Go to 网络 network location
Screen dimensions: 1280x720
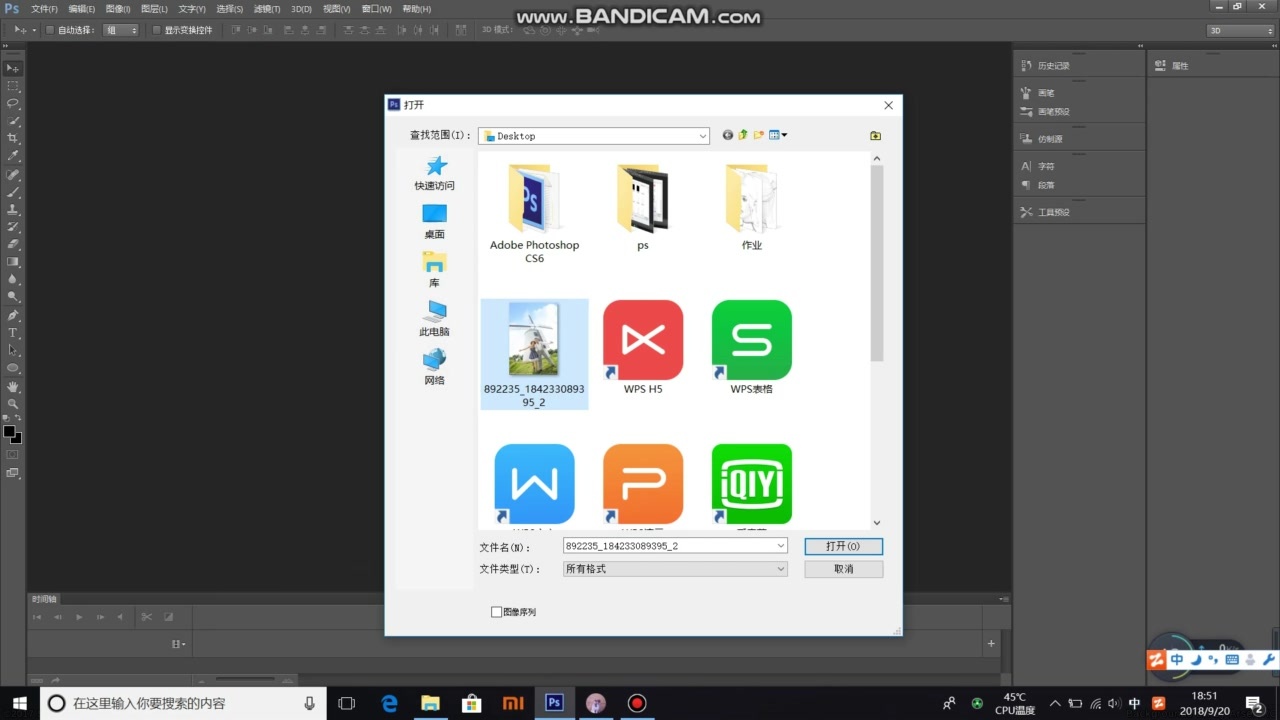tap(435, 367)
